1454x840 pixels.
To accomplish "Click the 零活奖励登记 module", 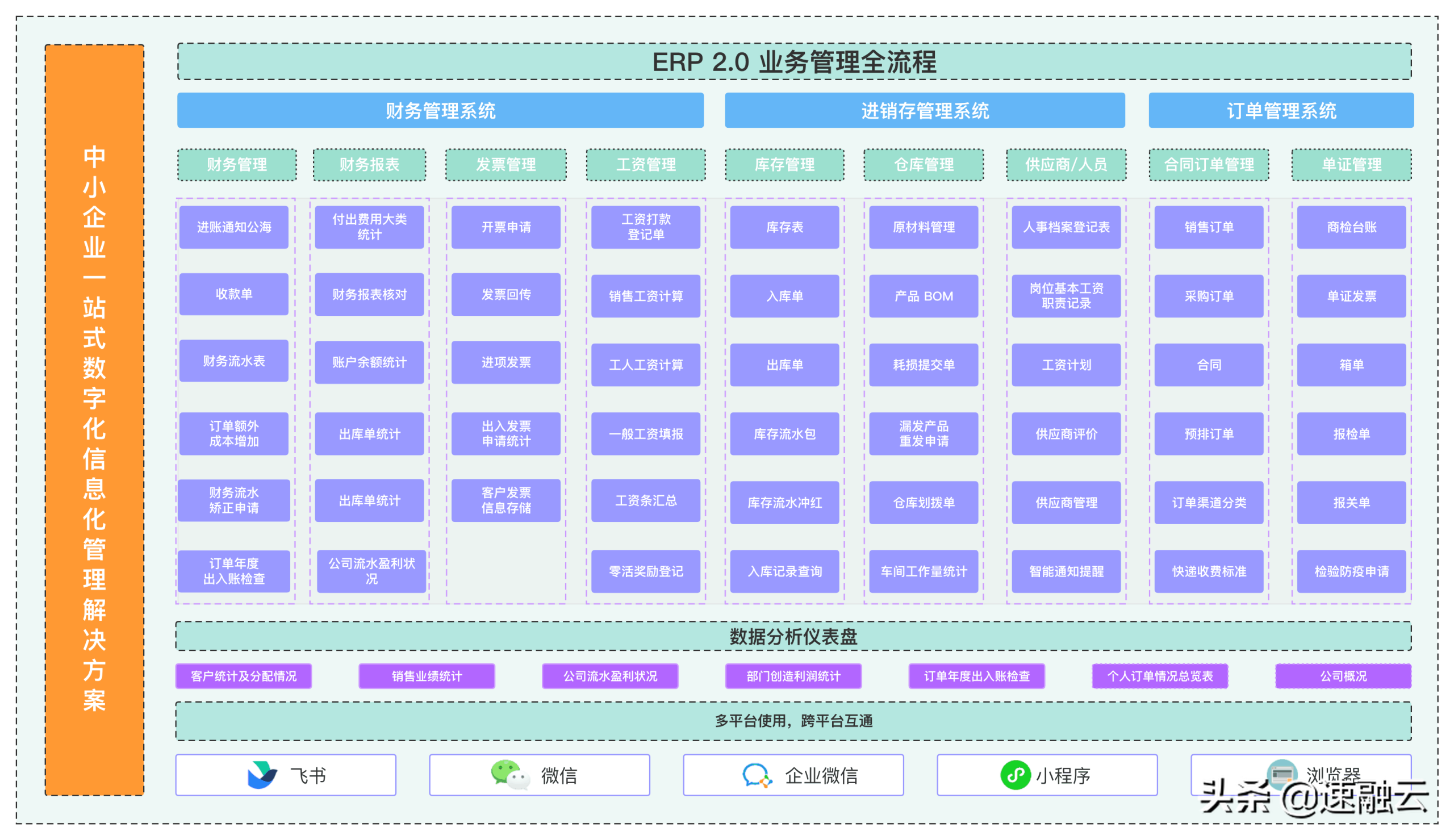I will click(645, 572).
